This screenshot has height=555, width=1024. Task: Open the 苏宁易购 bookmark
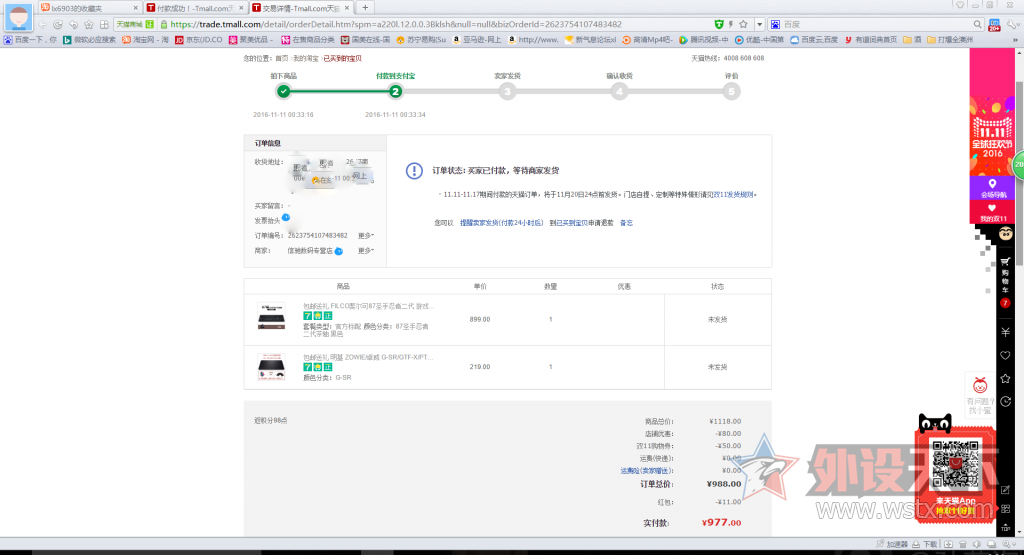[421, 40]
